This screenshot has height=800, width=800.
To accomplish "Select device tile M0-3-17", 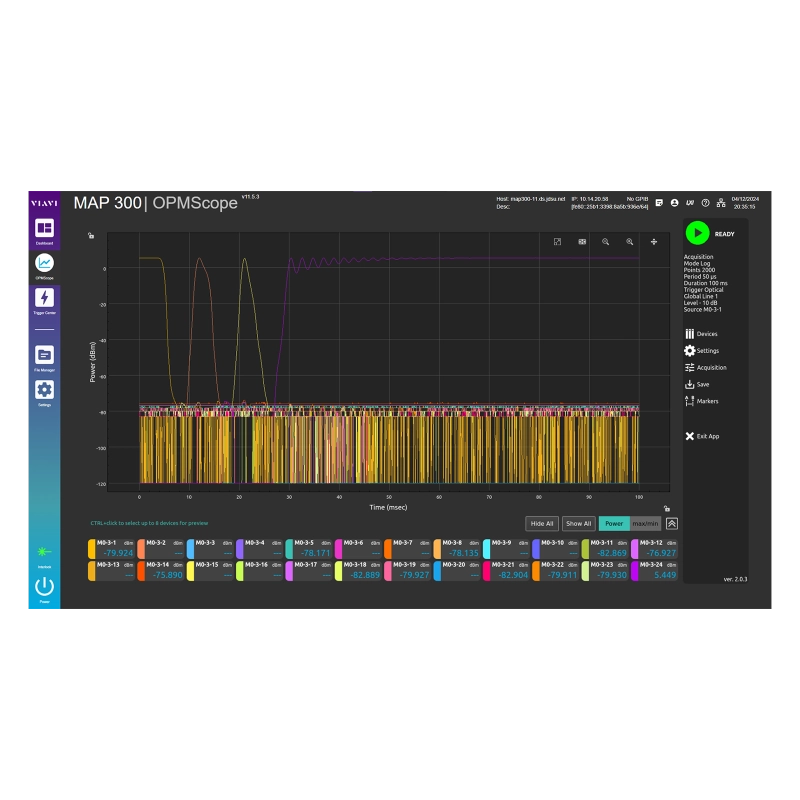I will [308, 570].
